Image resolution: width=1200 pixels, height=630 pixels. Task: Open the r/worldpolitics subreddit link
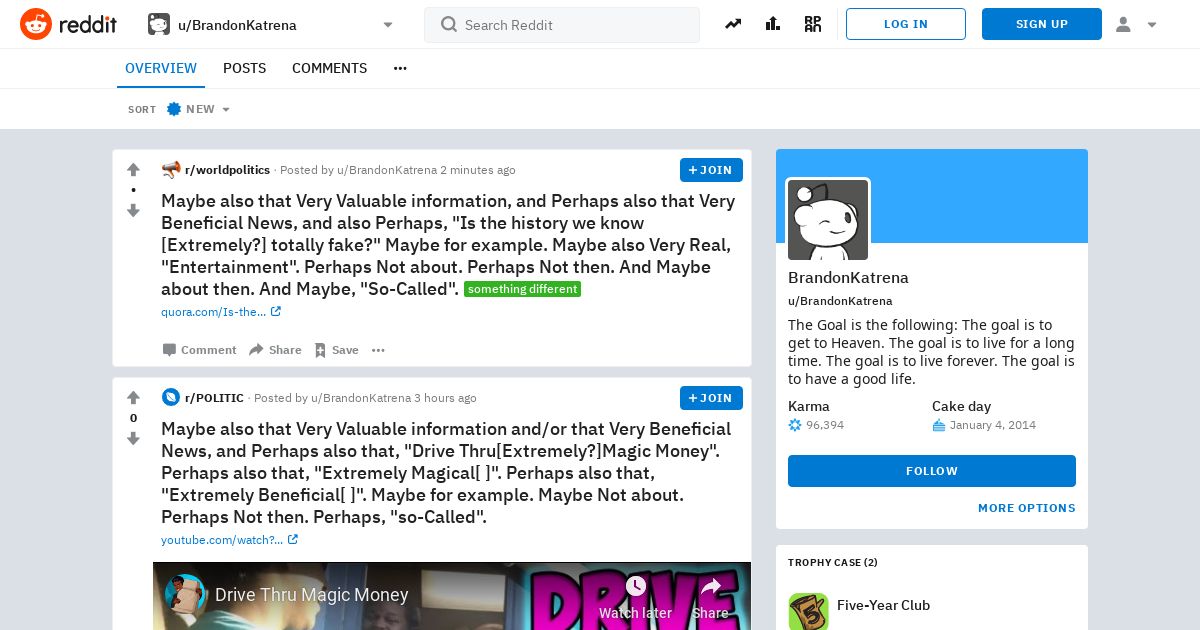(x=227, y=170)
